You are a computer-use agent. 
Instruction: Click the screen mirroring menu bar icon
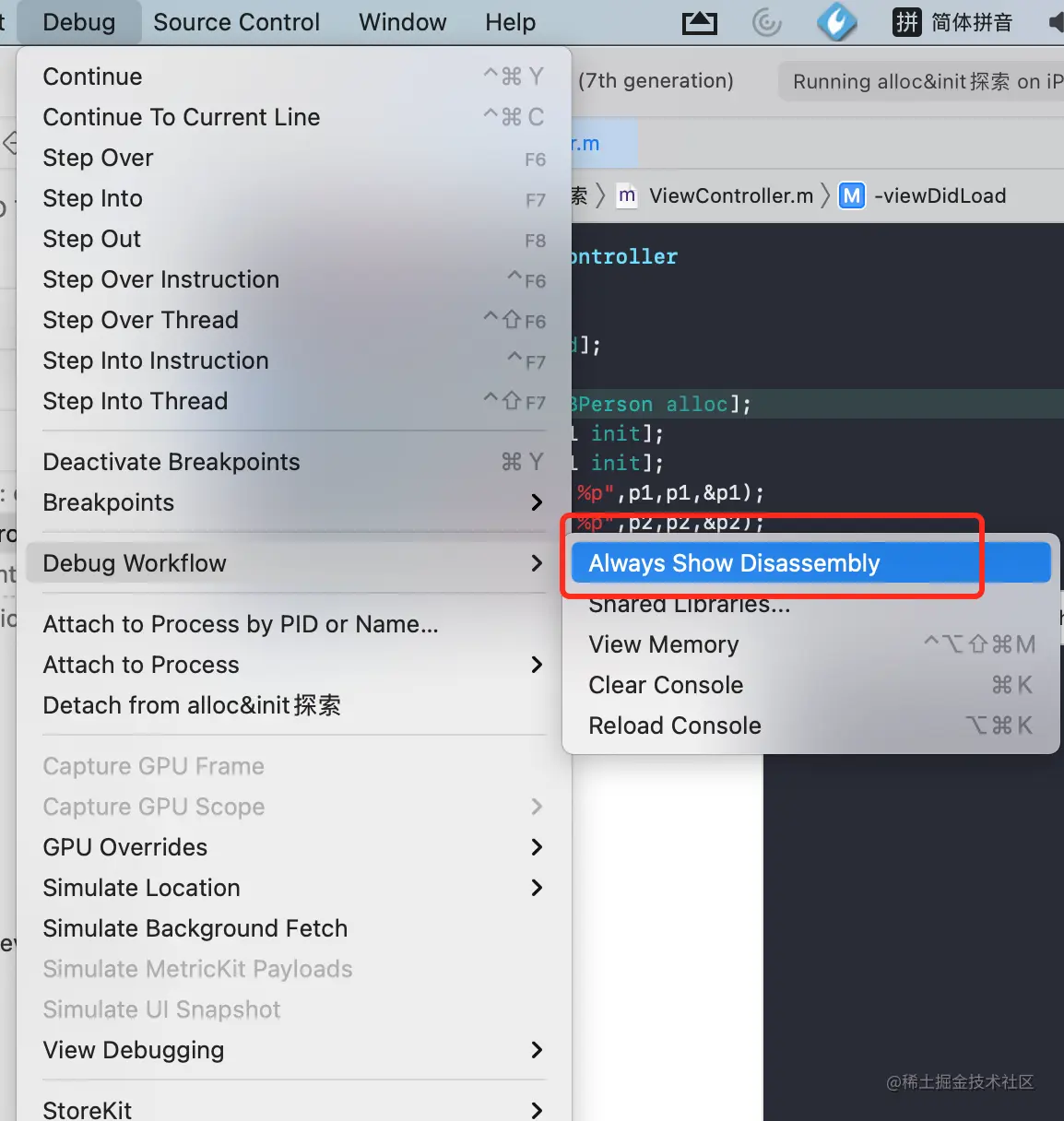[x=700, y=22]
